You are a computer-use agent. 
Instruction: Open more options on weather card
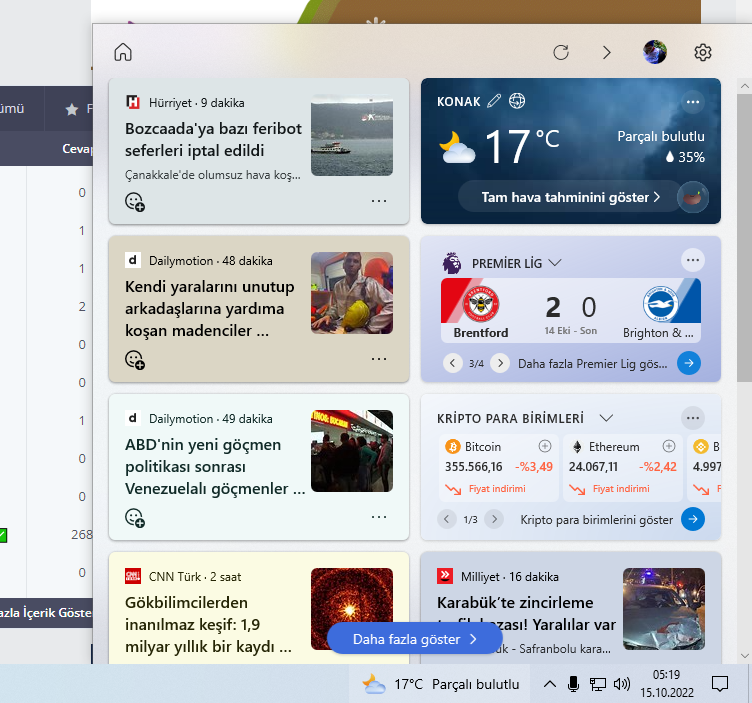click(x=693, y=102)
